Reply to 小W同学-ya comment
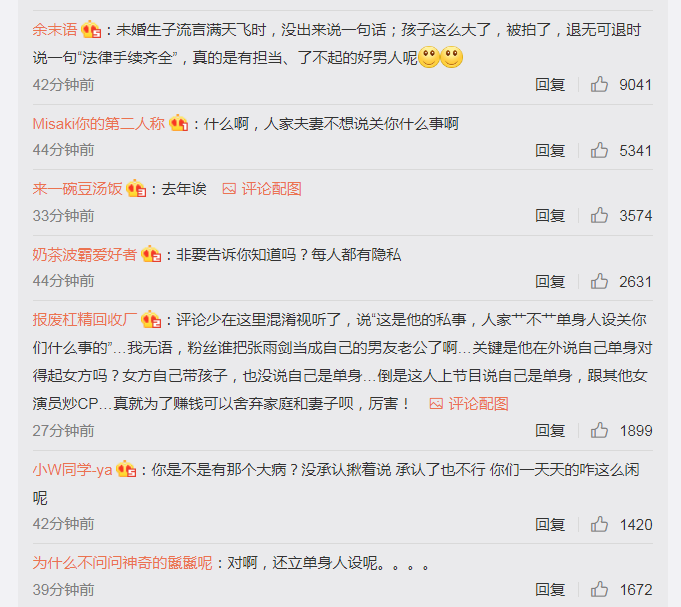This screenshot has height=607, width=681. (550, 525)
